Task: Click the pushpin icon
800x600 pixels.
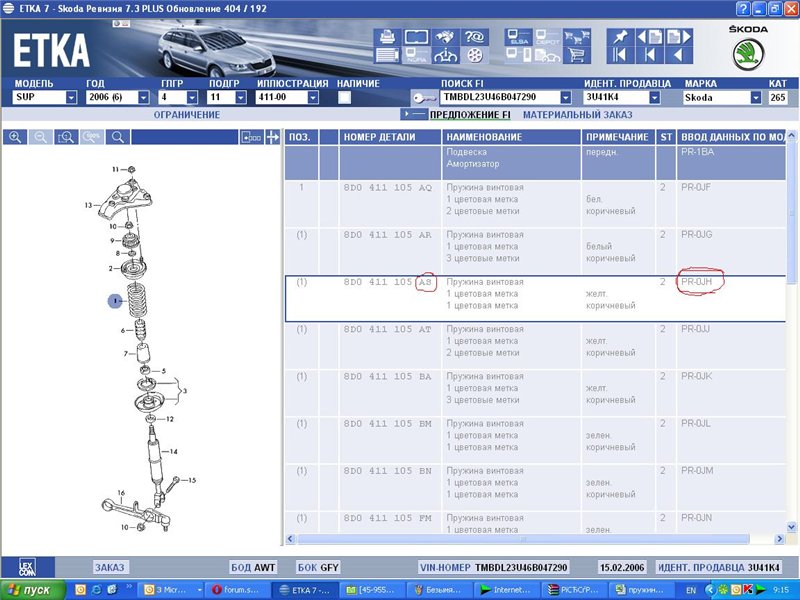Action: 620,37
